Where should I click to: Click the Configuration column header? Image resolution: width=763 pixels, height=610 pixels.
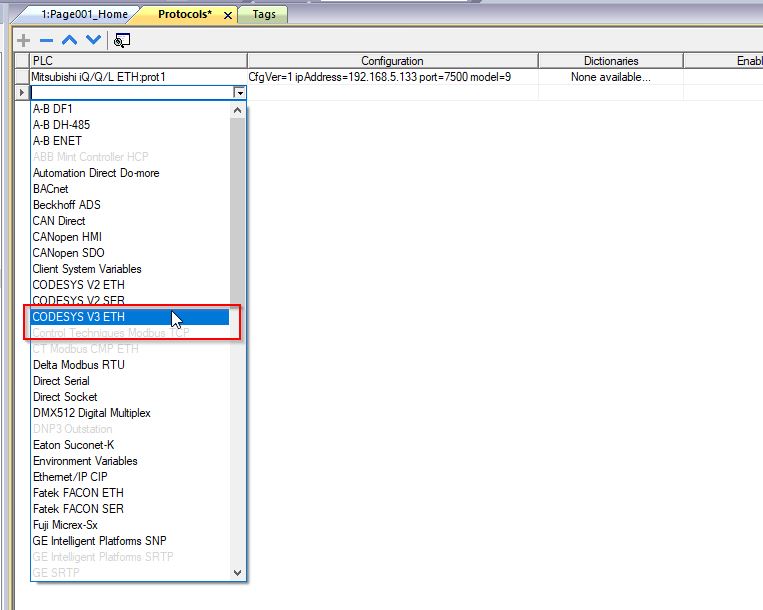point(392,61)
